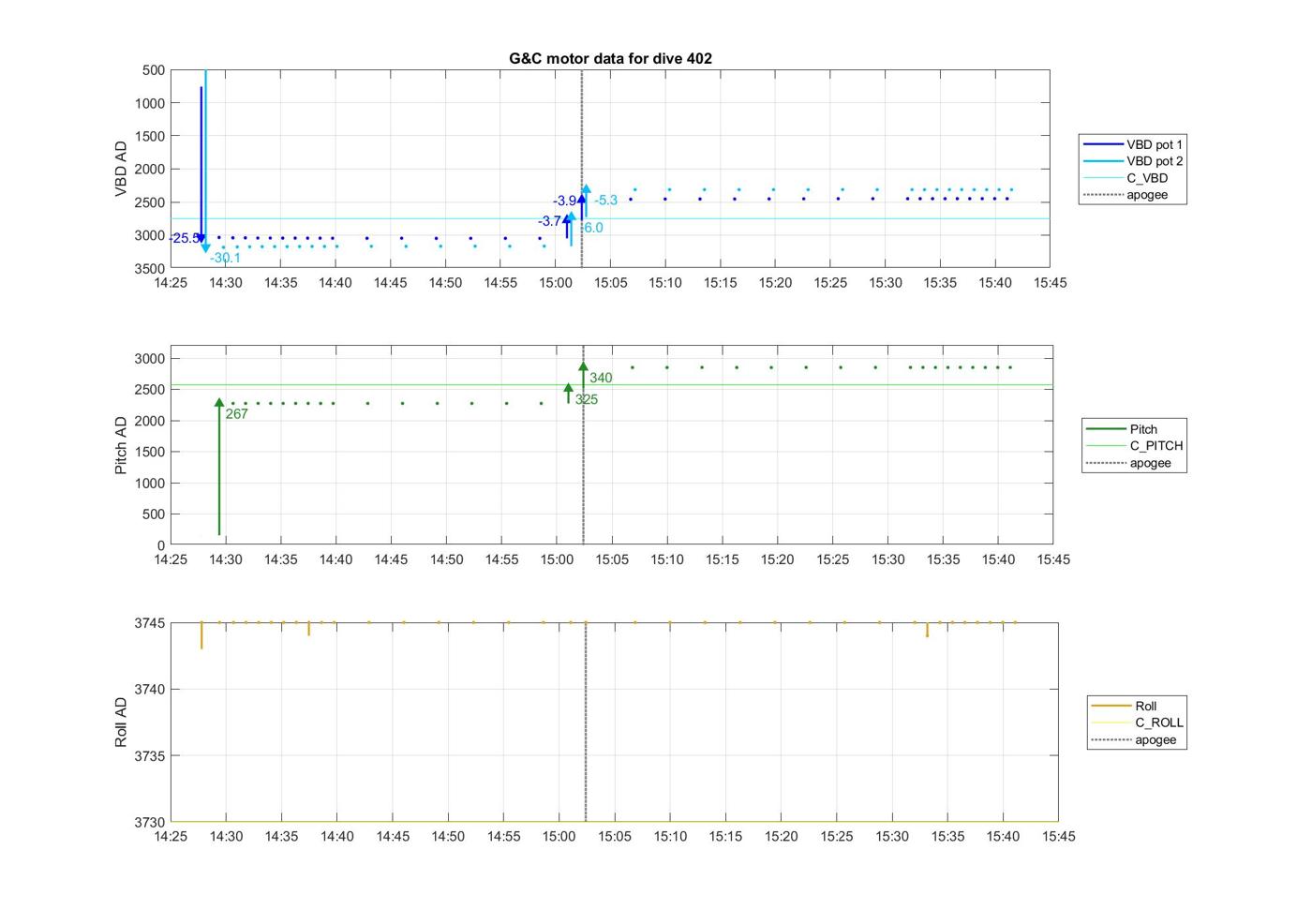Click the title "G&C motor data for dive 402"

point(610,58)
